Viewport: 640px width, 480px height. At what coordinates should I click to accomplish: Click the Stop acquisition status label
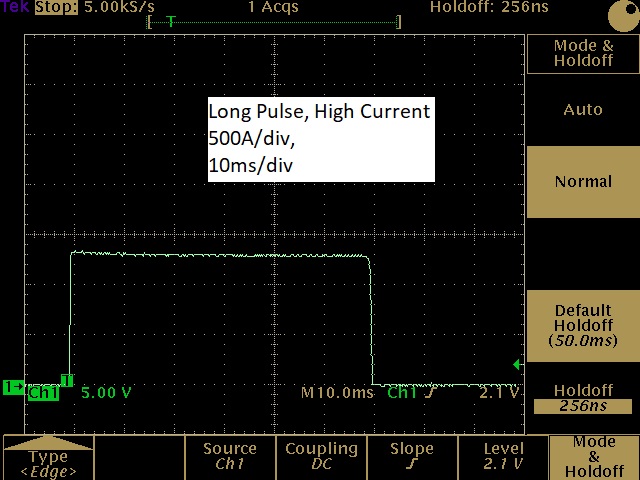pos(56,7)
